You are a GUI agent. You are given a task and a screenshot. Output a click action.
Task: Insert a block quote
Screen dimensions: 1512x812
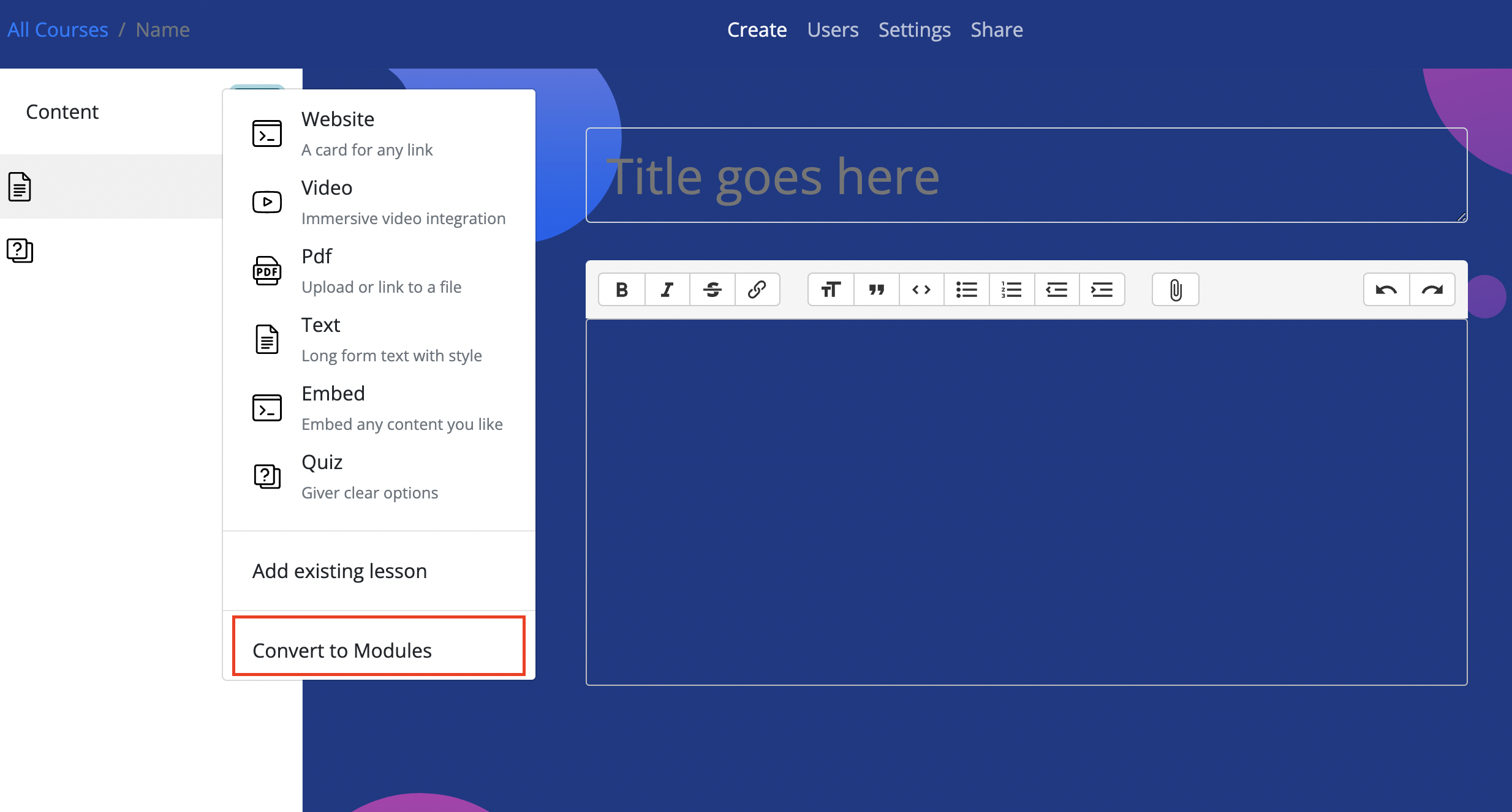(876, 290)
